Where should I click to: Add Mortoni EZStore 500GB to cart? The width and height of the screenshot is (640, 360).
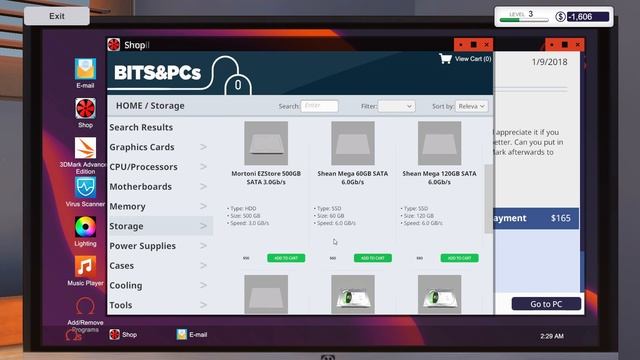[286, 258]
